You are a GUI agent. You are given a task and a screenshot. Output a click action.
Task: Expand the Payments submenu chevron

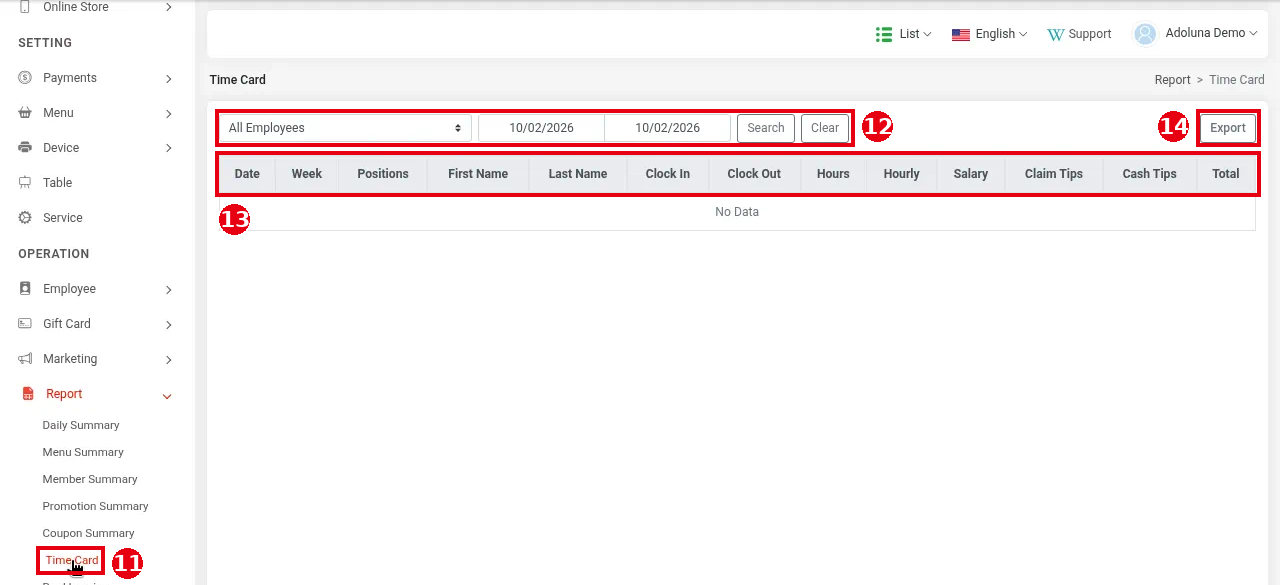pyautogui.click(x=168, y=79)
